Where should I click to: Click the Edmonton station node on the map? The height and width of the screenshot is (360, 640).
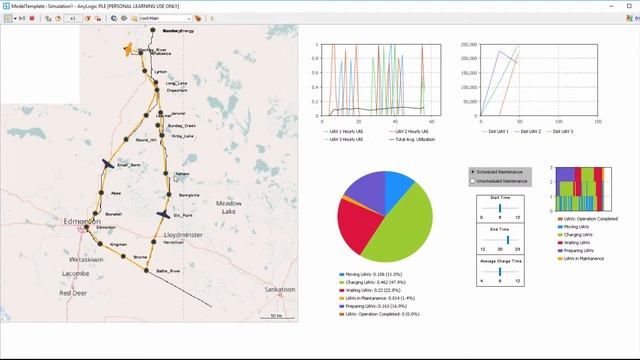click(87, 227)
